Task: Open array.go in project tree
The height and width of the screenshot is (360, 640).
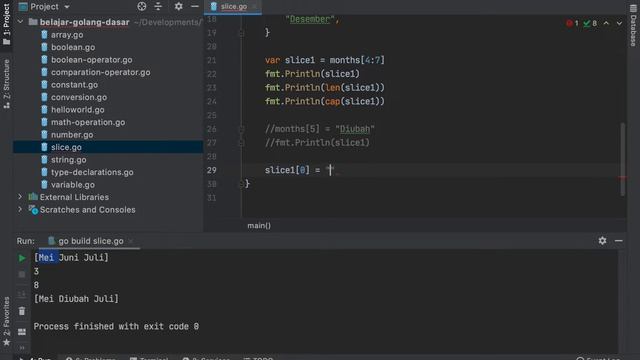Action: [x=67, y=35]
